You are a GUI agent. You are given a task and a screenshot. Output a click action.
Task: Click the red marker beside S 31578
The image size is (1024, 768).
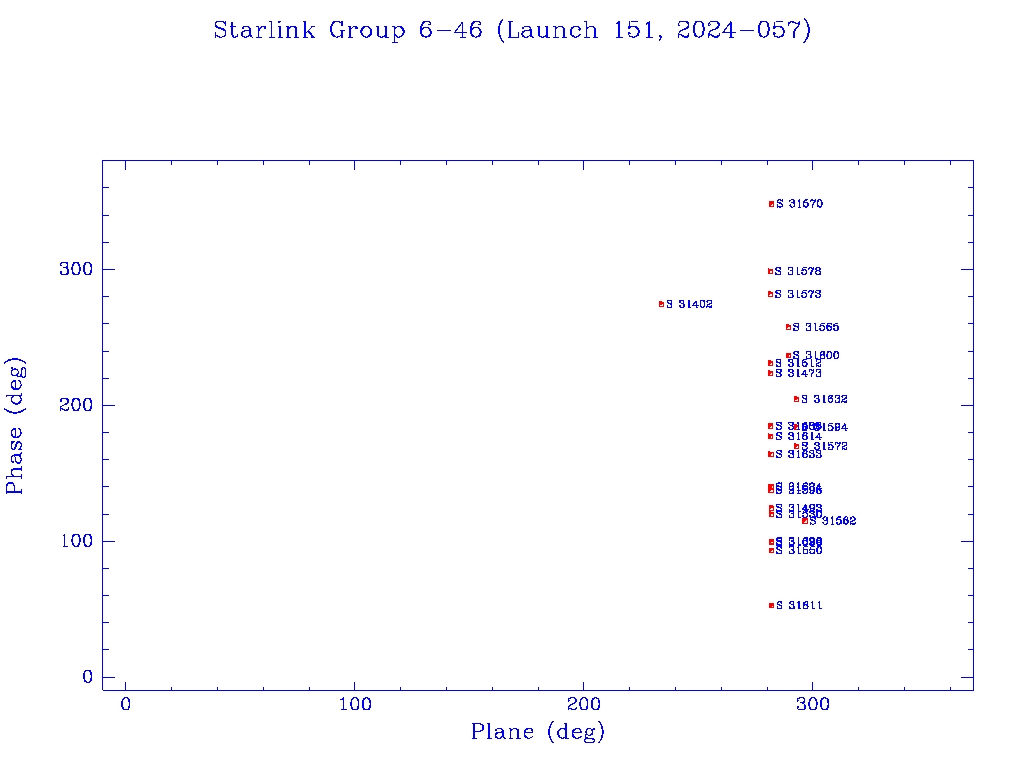pos(770,271)
